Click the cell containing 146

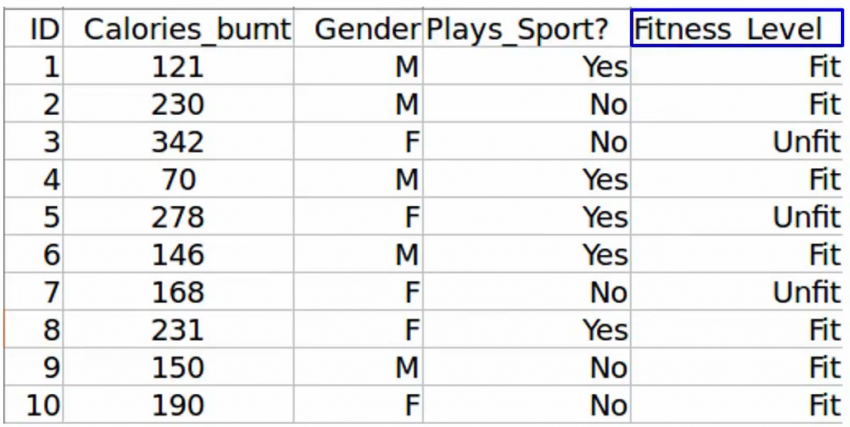tap(179, 255)
